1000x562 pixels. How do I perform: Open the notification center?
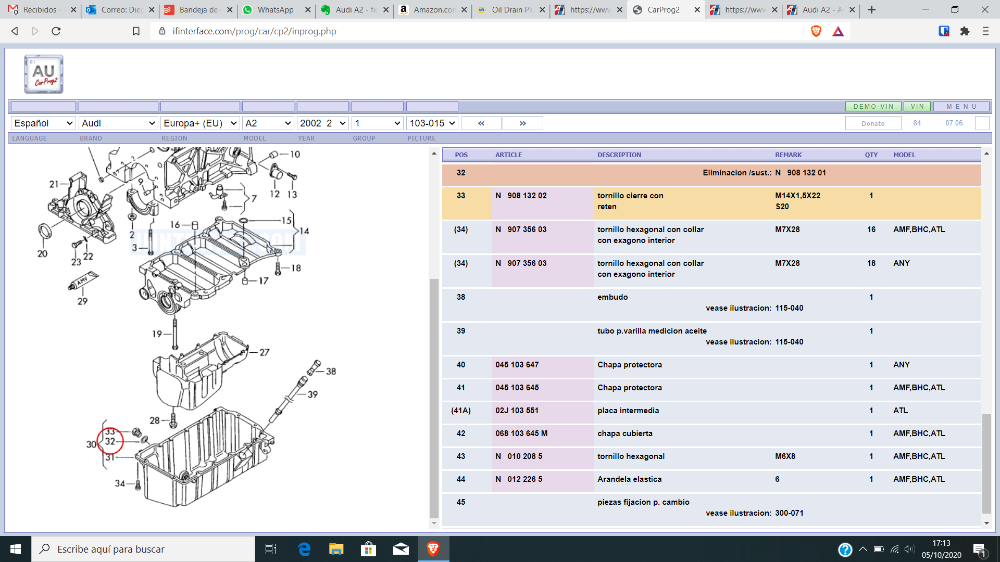point(980,549)
